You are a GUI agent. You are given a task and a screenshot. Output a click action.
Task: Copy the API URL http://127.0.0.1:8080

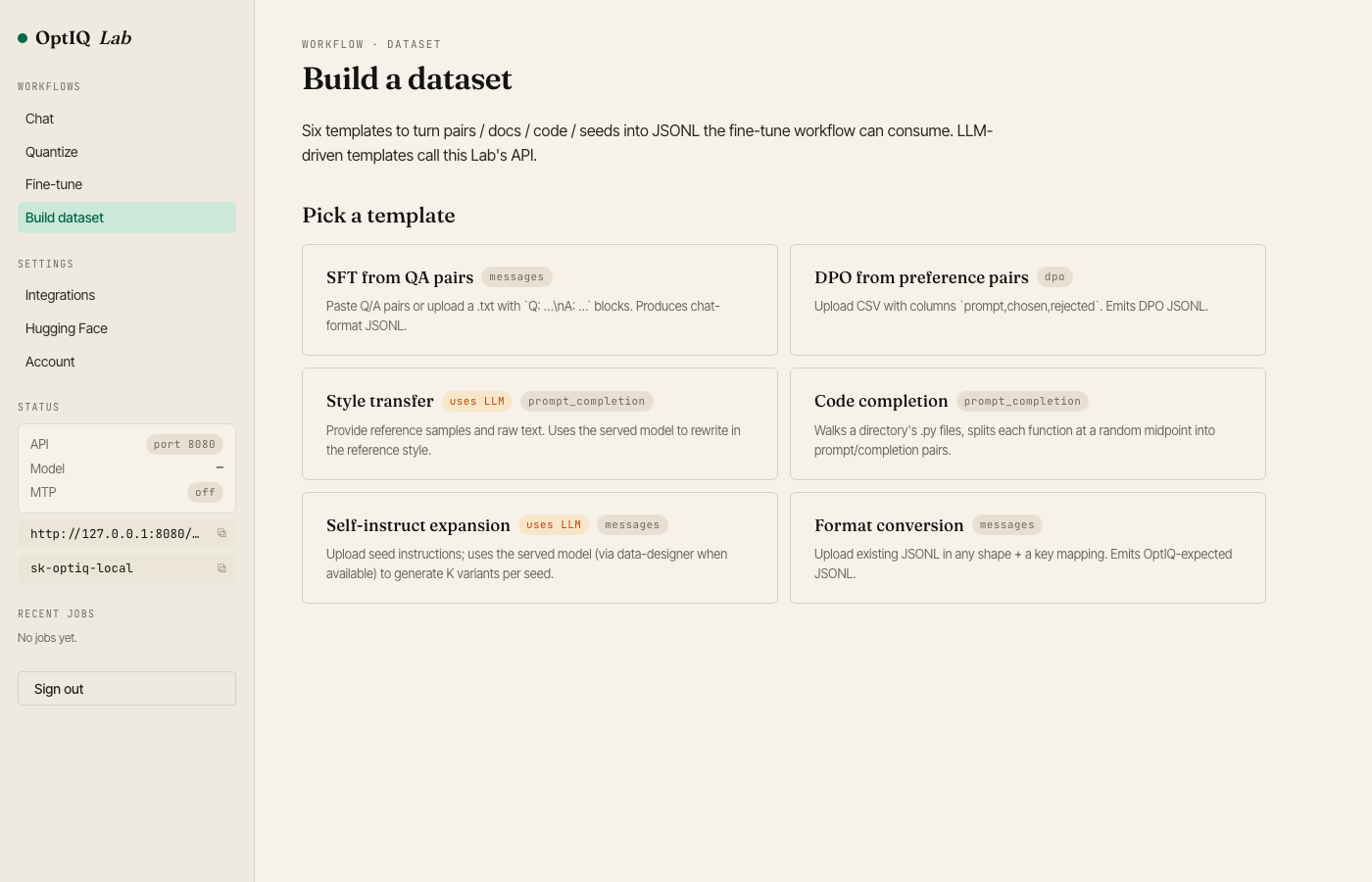[221, 533]
